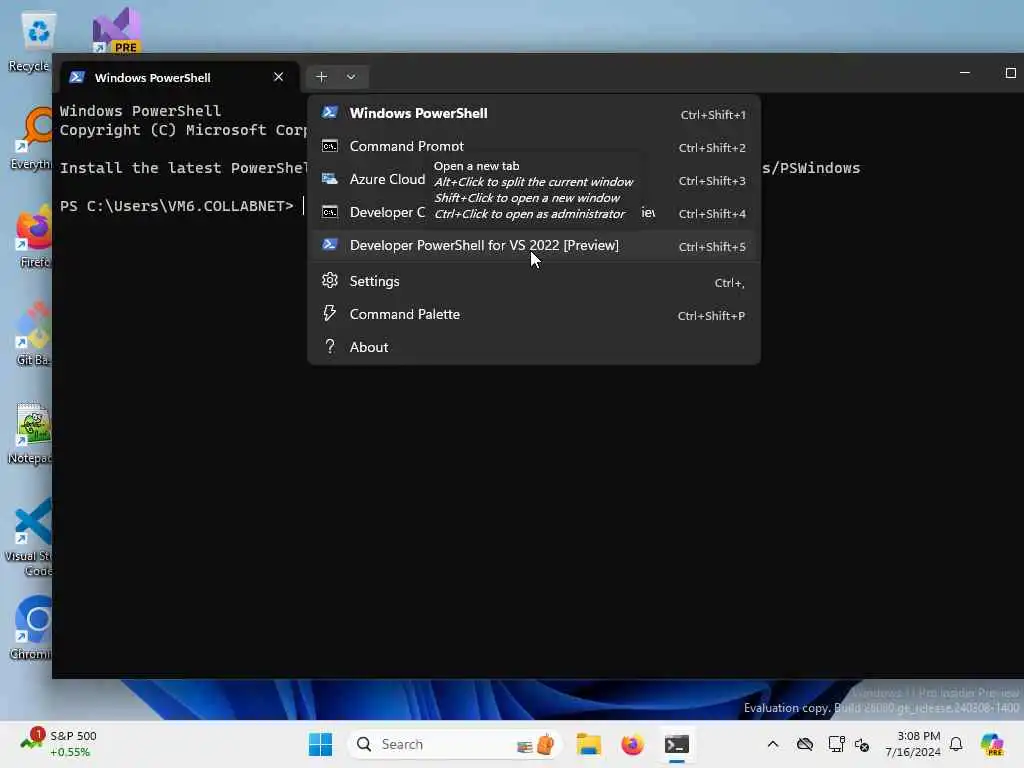Click the PS C:\Users\VM6.COLLABNET> prompt line

coord(177,206)
